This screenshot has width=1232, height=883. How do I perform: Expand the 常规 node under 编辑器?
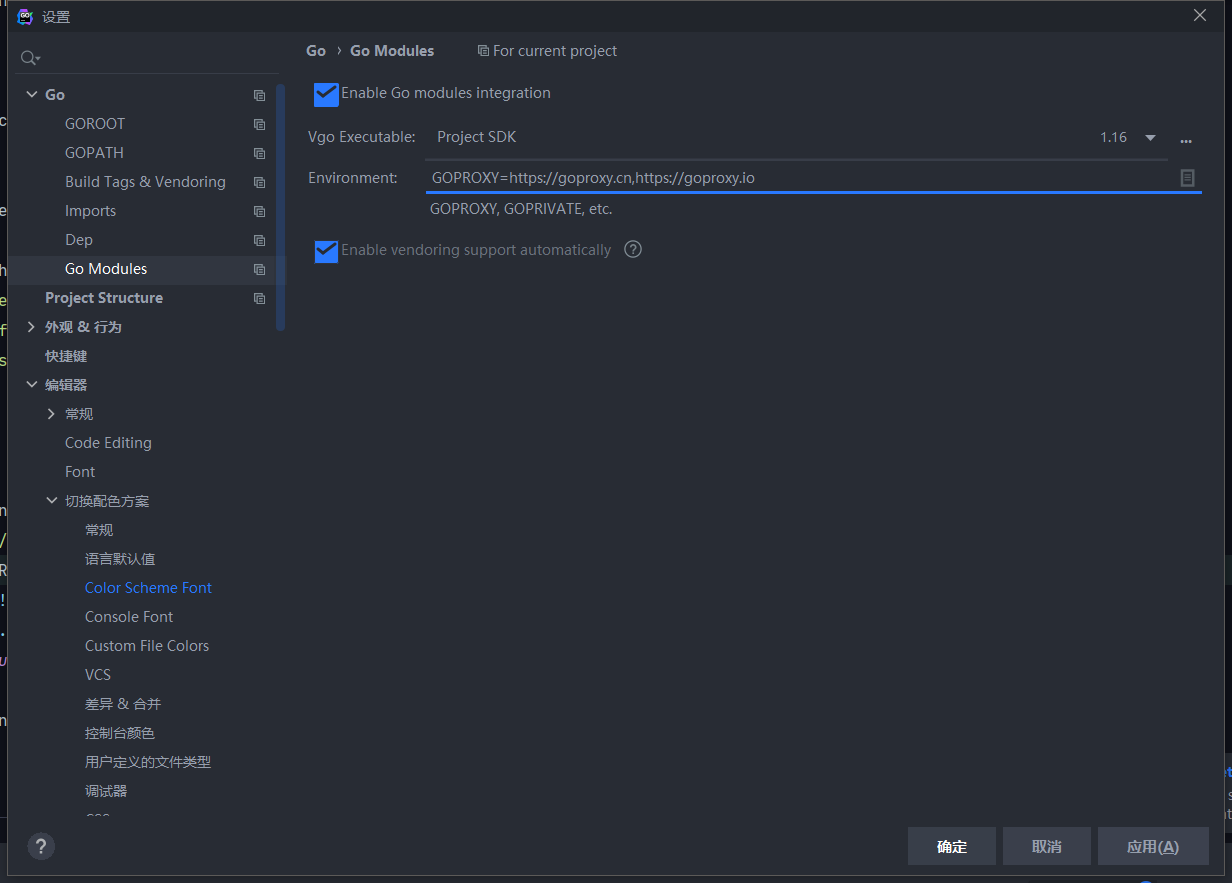pyautogui.click(x=51, y=414)
